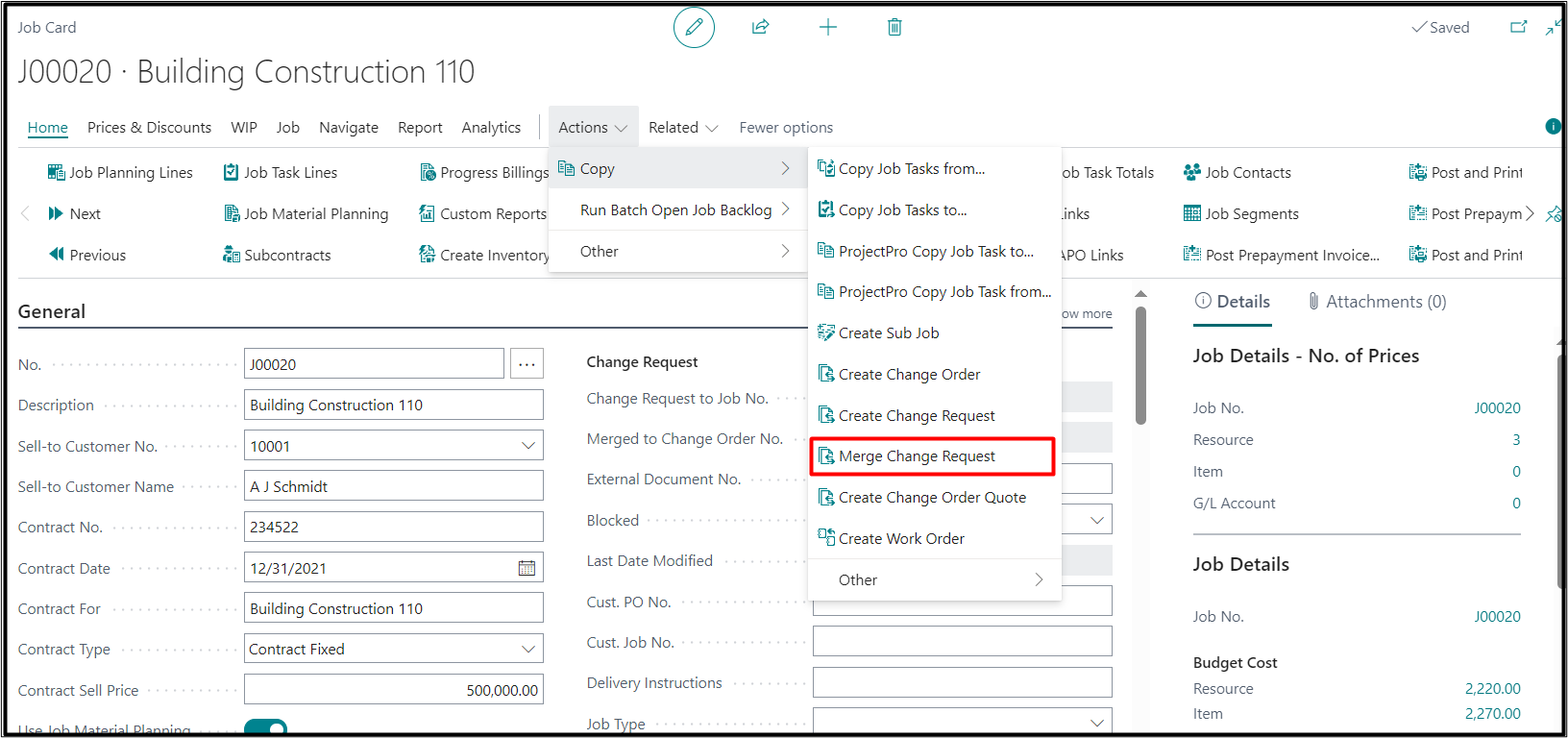Open the Details factbox tab
This screenshot has height=738, width=1568.
click(1233, 302)
